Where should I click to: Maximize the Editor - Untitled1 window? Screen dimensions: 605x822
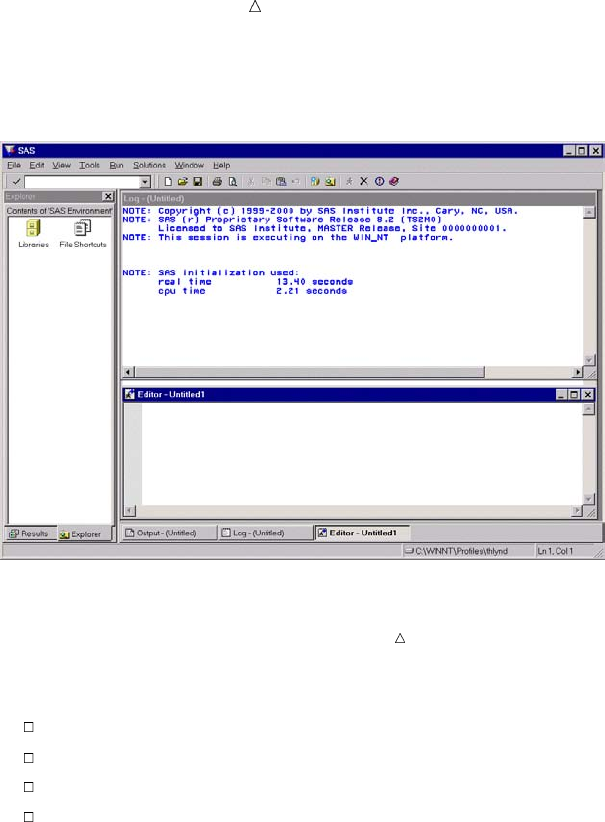click(x=575, y=395)
